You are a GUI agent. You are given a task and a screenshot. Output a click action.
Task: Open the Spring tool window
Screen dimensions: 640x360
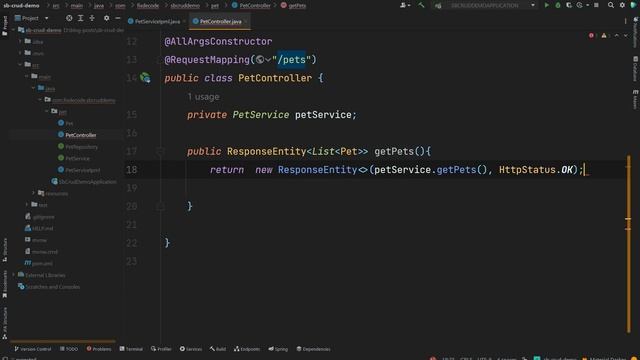tap(278, 349)
